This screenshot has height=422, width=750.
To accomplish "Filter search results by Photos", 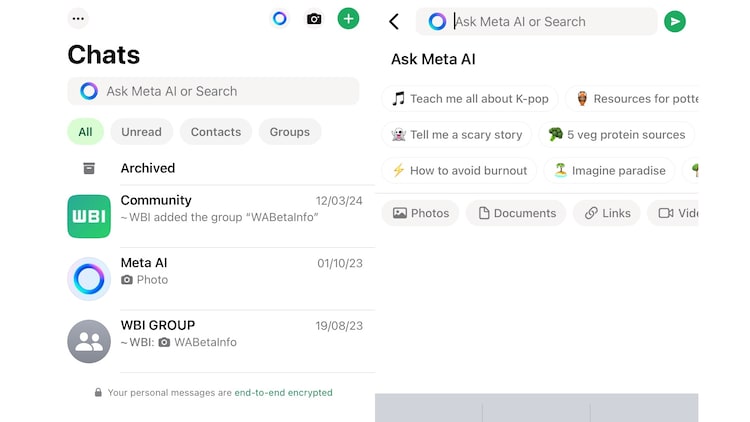I will click(421, 213).
